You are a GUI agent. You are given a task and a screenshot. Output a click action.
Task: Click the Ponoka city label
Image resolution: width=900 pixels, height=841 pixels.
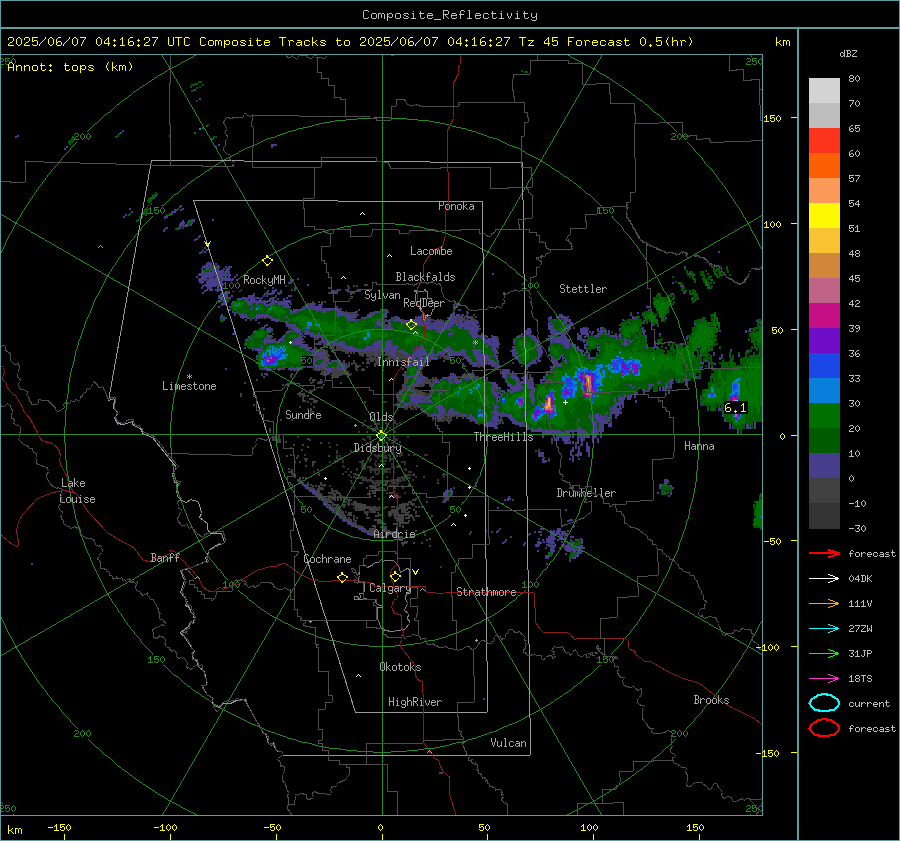click(456, 206)
